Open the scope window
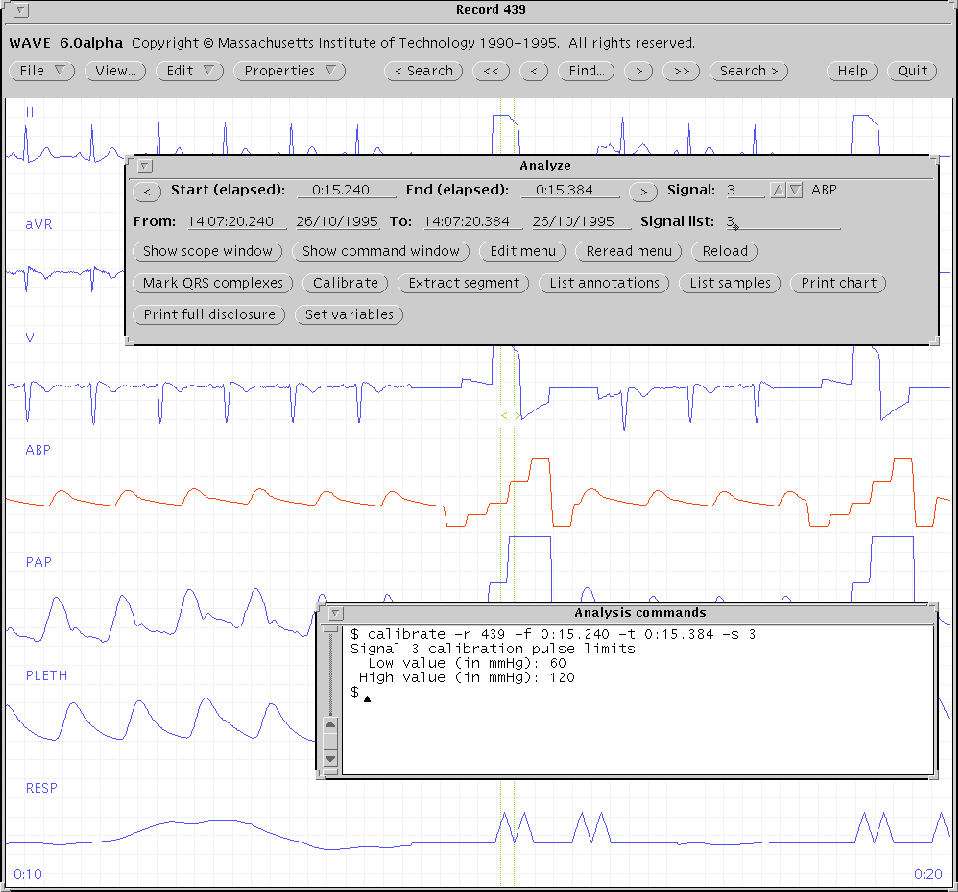 tap(208, 251)
